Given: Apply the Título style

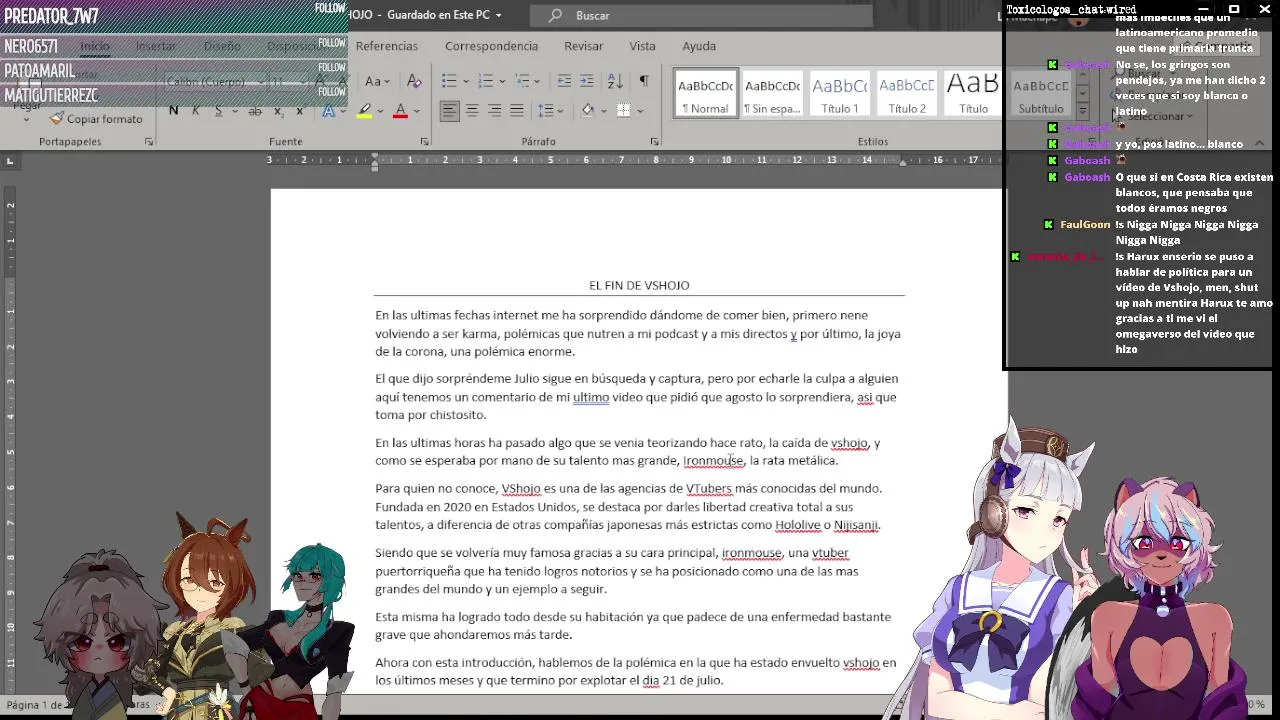Looking at the screenshot, I should [x=973, y=94].
